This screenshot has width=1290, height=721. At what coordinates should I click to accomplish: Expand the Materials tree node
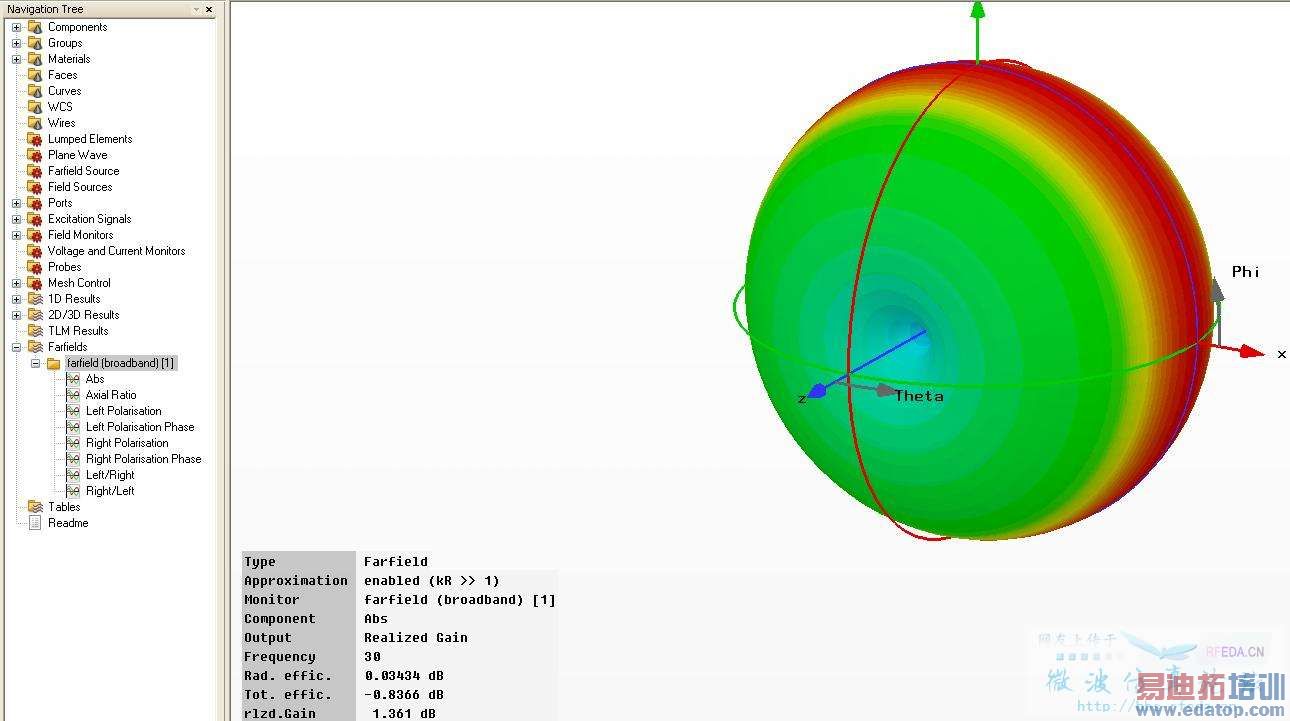pos(16,59)
